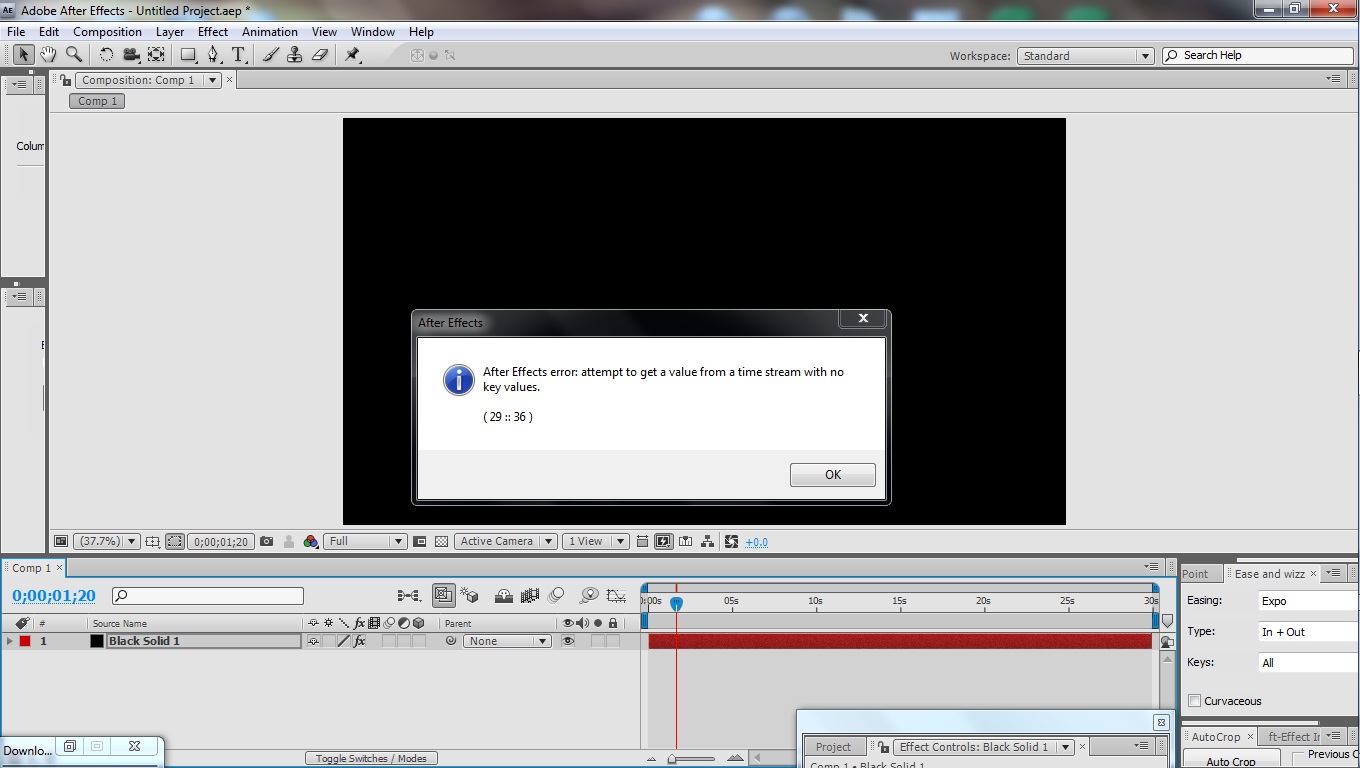This screenshot has width=1360, height=768.
Task: Select the Brush tool
Action: tap(270, 55)
